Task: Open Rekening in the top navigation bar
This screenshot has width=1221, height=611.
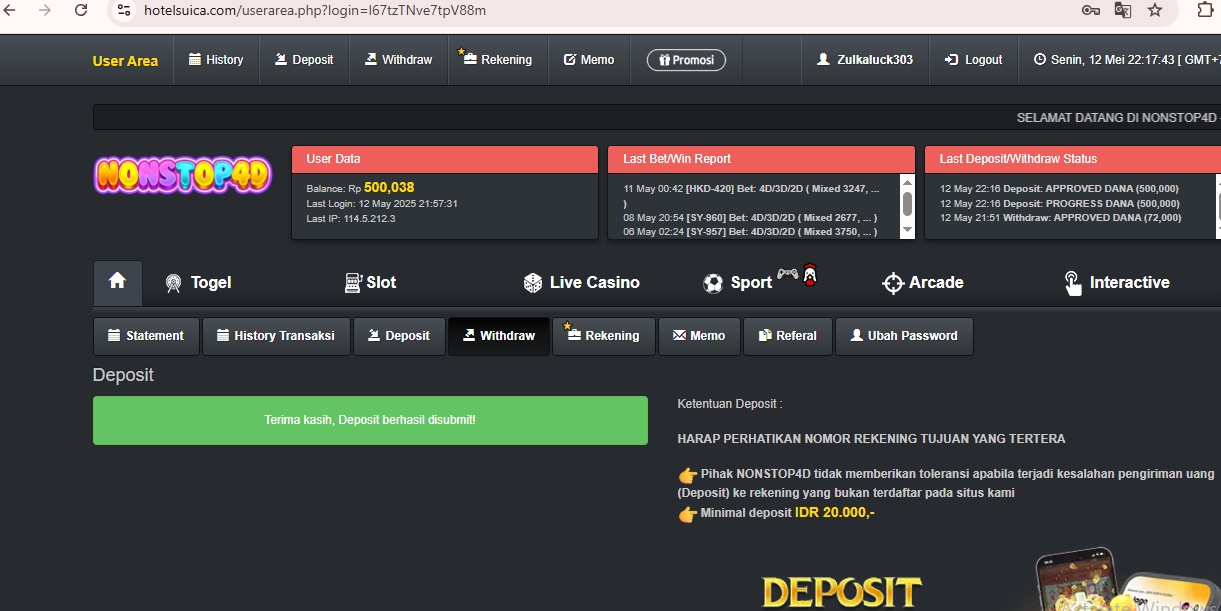Action: 496,60
